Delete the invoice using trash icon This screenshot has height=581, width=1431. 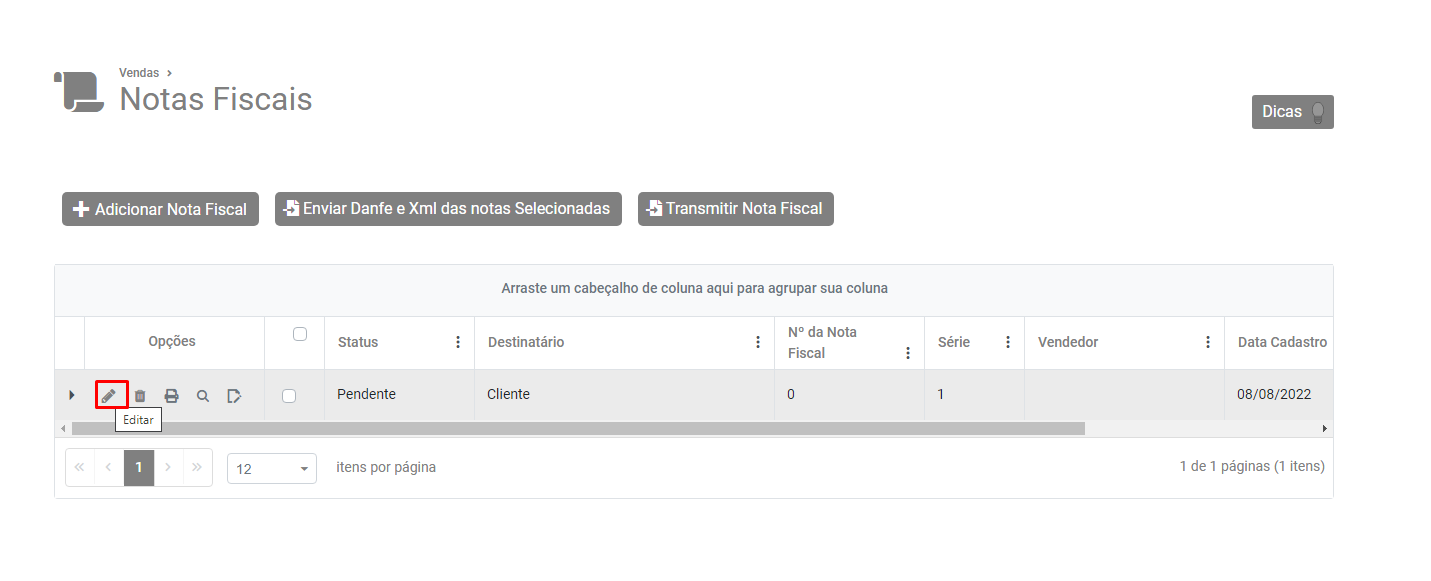pos(140,395)
